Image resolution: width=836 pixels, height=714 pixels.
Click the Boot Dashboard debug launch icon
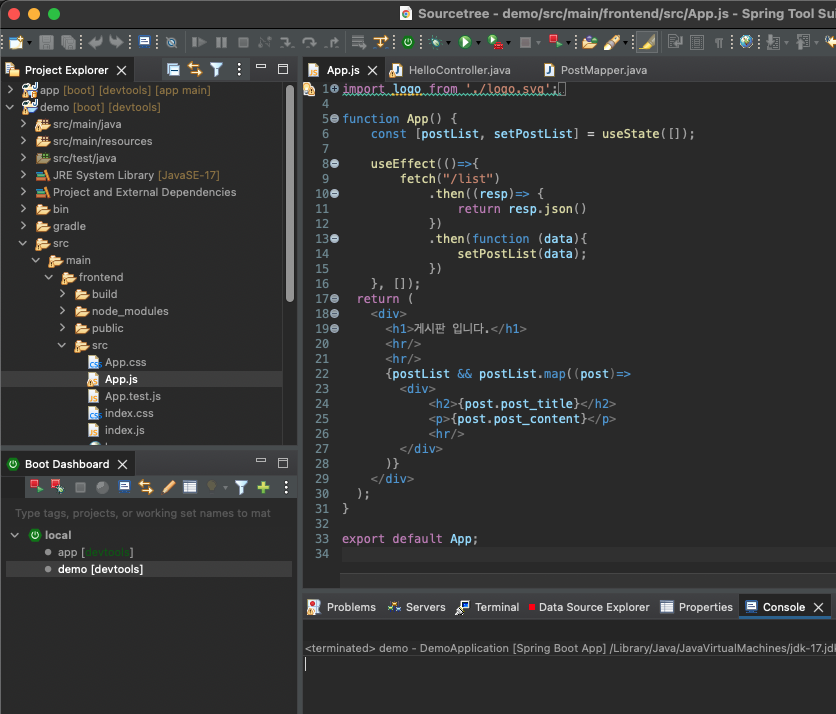coord(57,487)
